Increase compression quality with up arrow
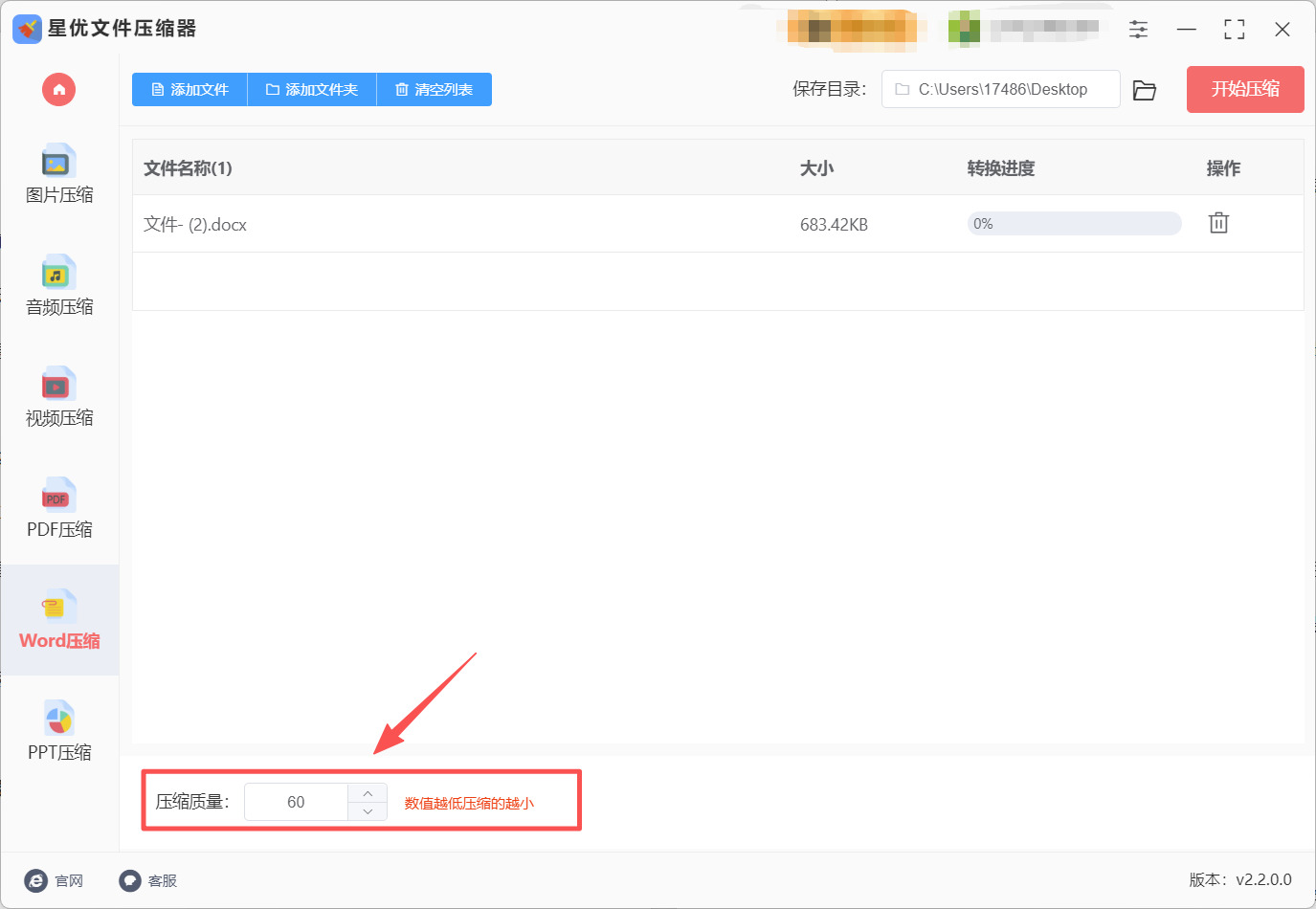 coord(368,793)
